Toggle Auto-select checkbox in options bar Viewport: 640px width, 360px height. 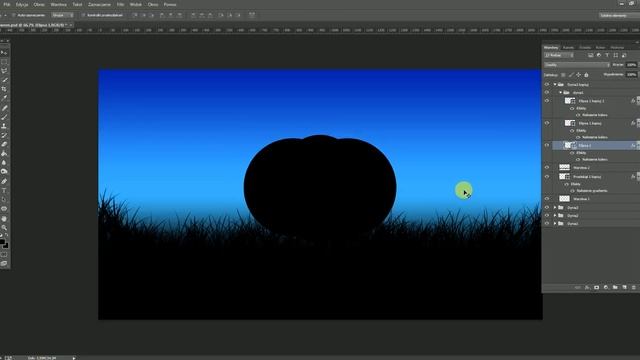(x=13, y=15)
